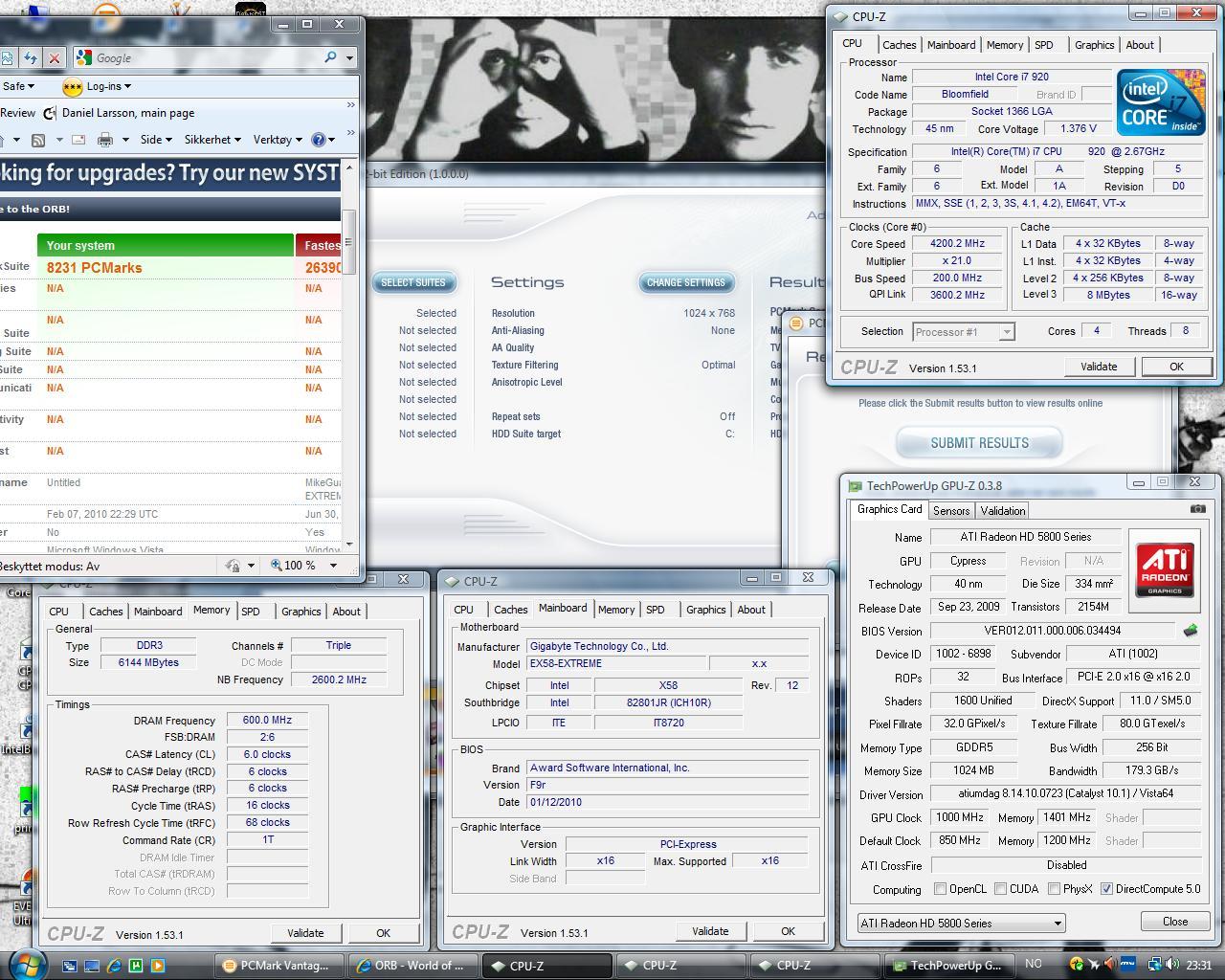The height and width of the screenshot is (980, 1225).
Task: Click the Core Speed 4200.2 MHz value
Action: coord(957,244)
